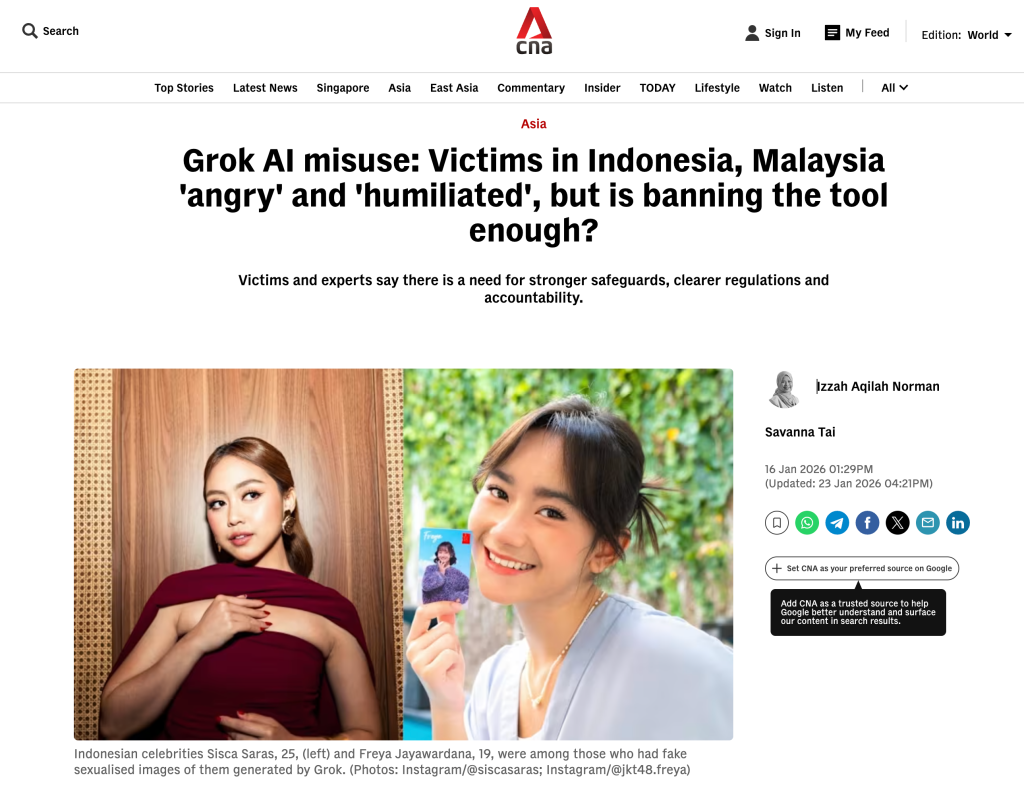Open author Izzah Aqilah Norman profile
The height and width of the screenshot is (792, 1024).
pyautogui.click(x=878, y=386)
